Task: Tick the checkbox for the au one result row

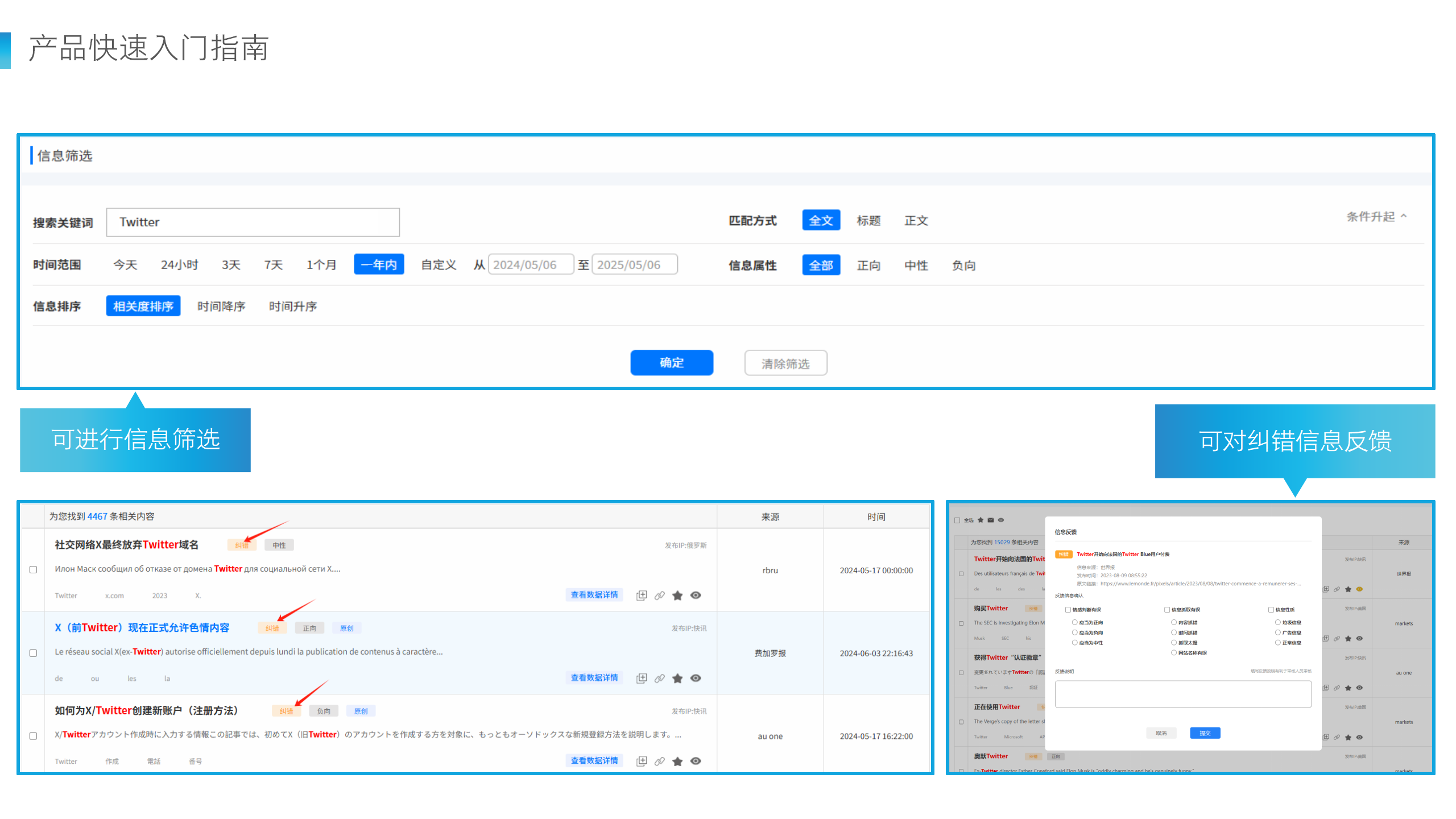Action: (33, 736)
